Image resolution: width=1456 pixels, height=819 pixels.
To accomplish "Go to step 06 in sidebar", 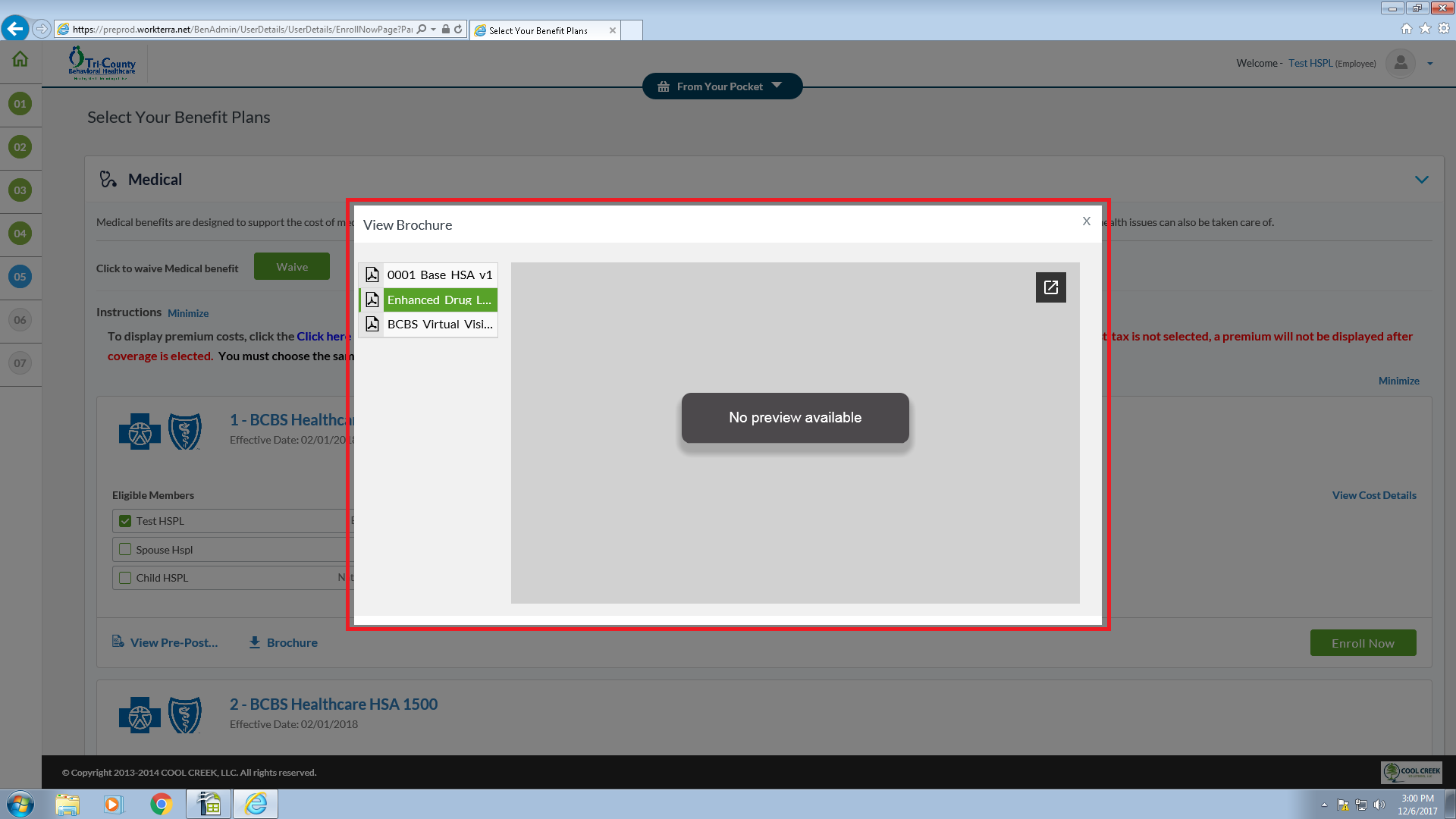I will 20,320.
